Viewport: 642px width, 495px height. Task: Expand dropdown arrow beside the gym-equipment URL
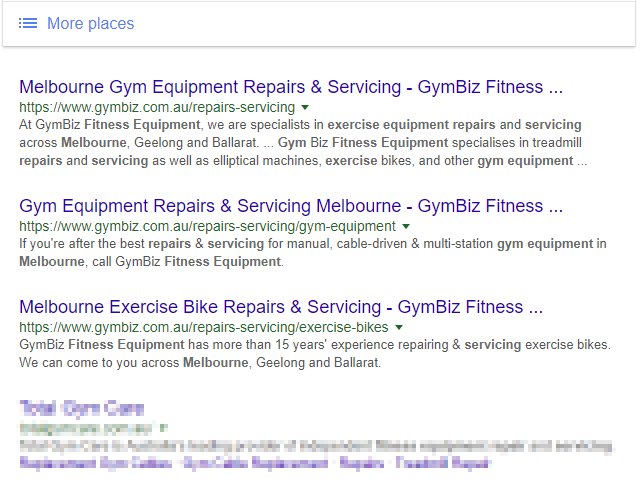point(406,227)
